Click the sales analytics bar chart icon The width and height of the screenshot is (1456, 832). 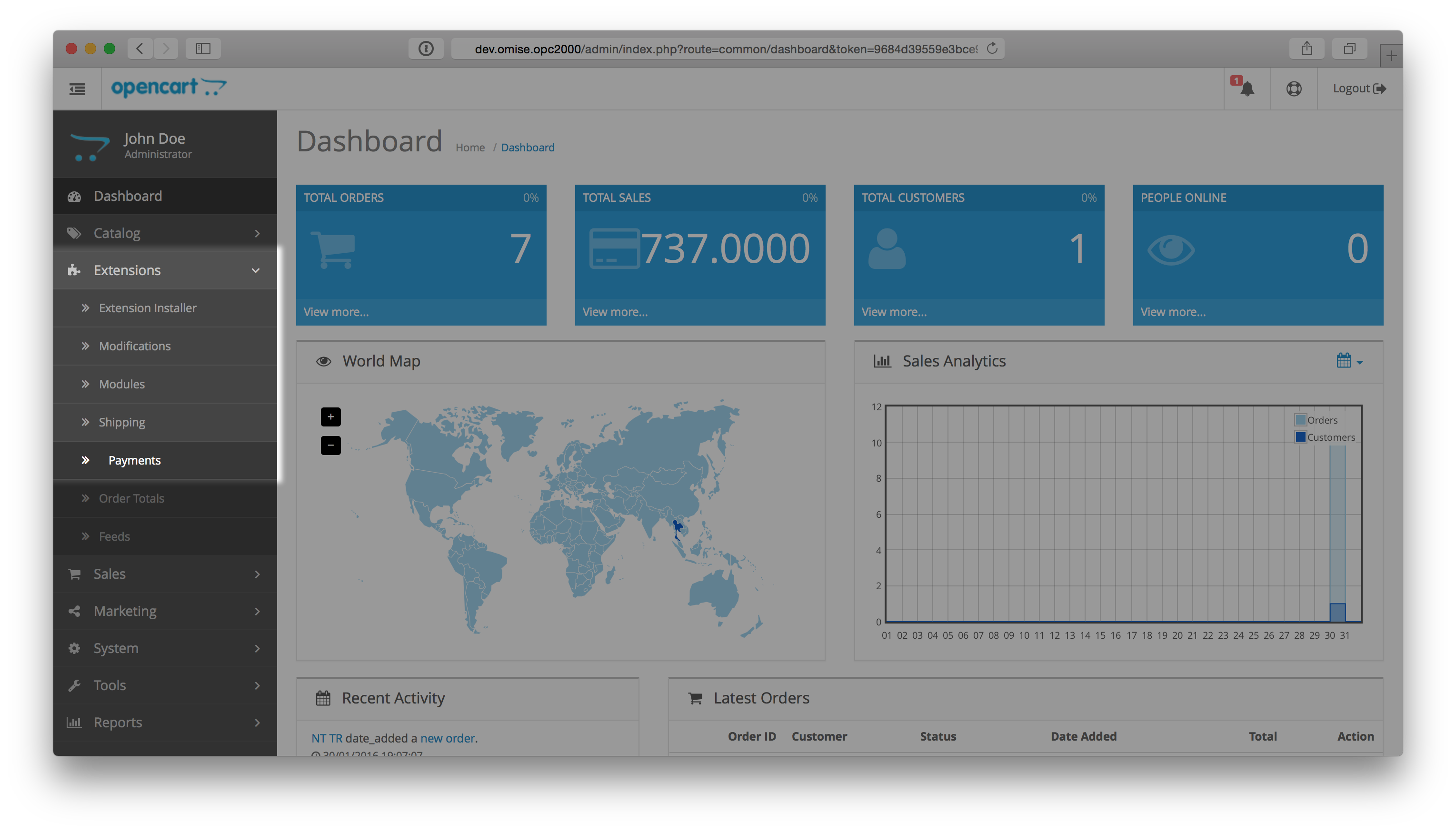click(x=882, y=362)
